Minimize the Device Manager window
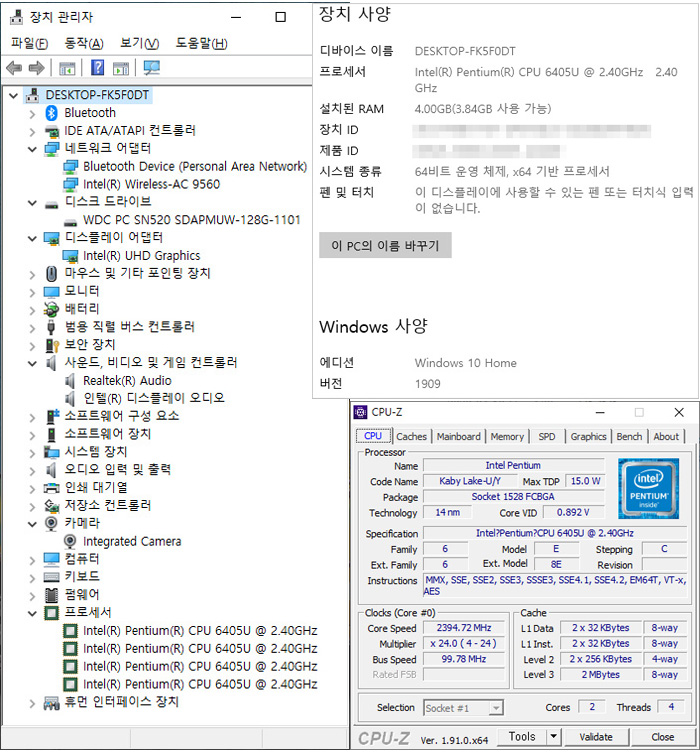Image resolution: width=700 pixels, height=754 pixels. click(x=236, y=17)
